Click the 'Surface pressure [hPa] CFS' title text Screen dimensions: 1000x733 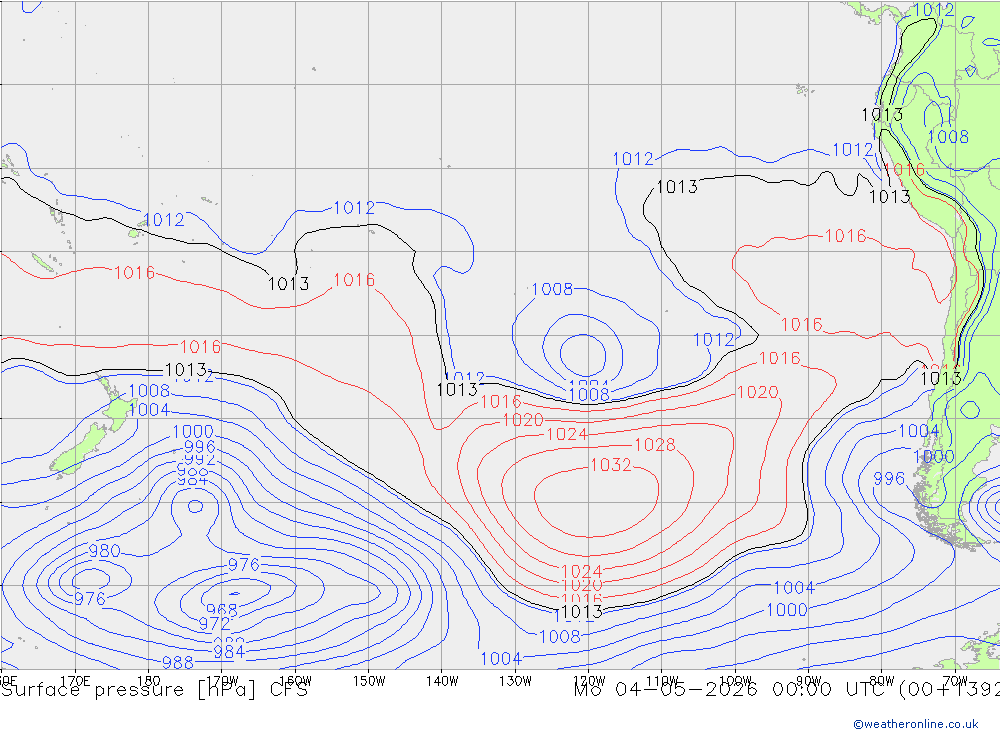point(154,690)
